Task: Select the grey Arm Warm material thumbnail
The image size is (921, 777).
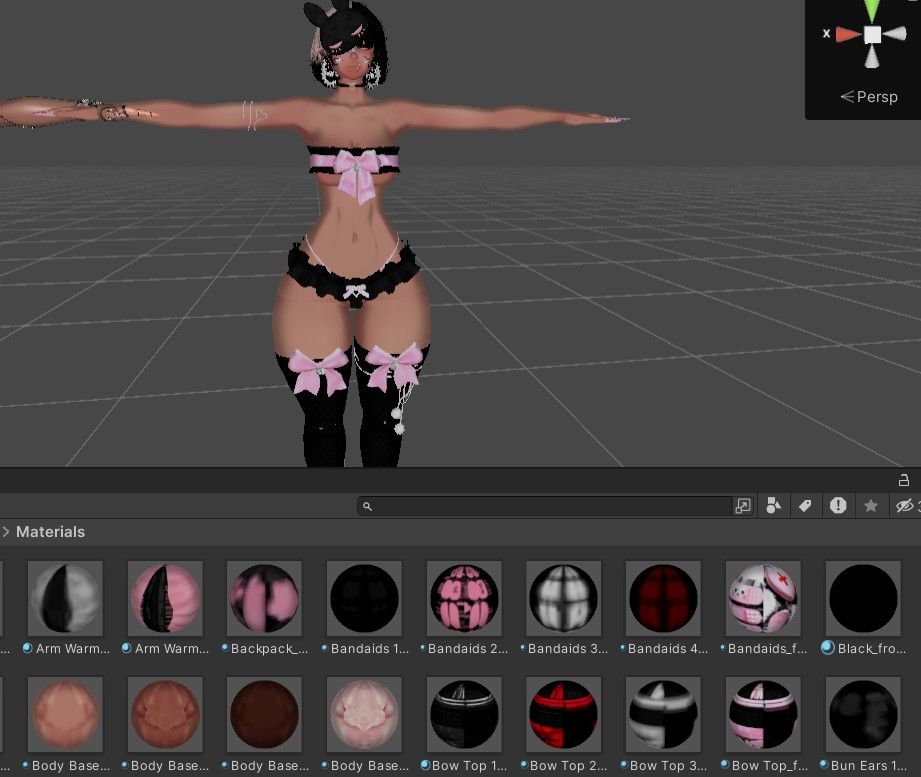Action: (65, 598)
